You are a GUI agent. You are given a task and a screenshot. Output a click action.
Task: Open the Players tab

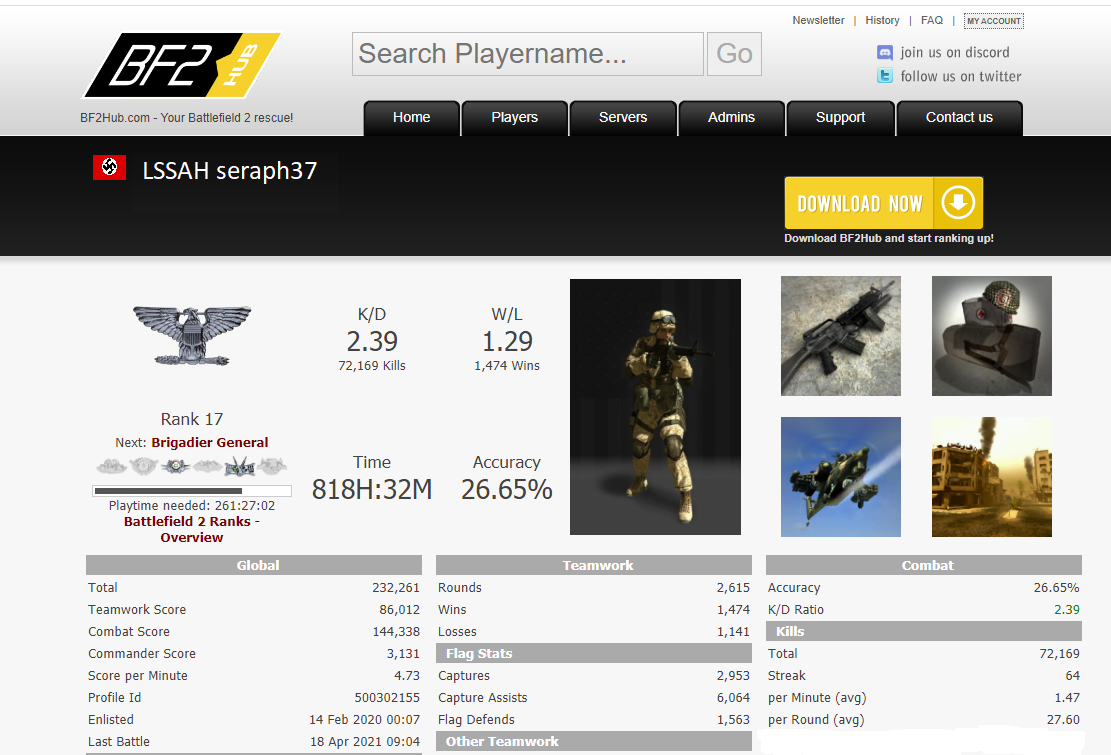coord(514,118)
